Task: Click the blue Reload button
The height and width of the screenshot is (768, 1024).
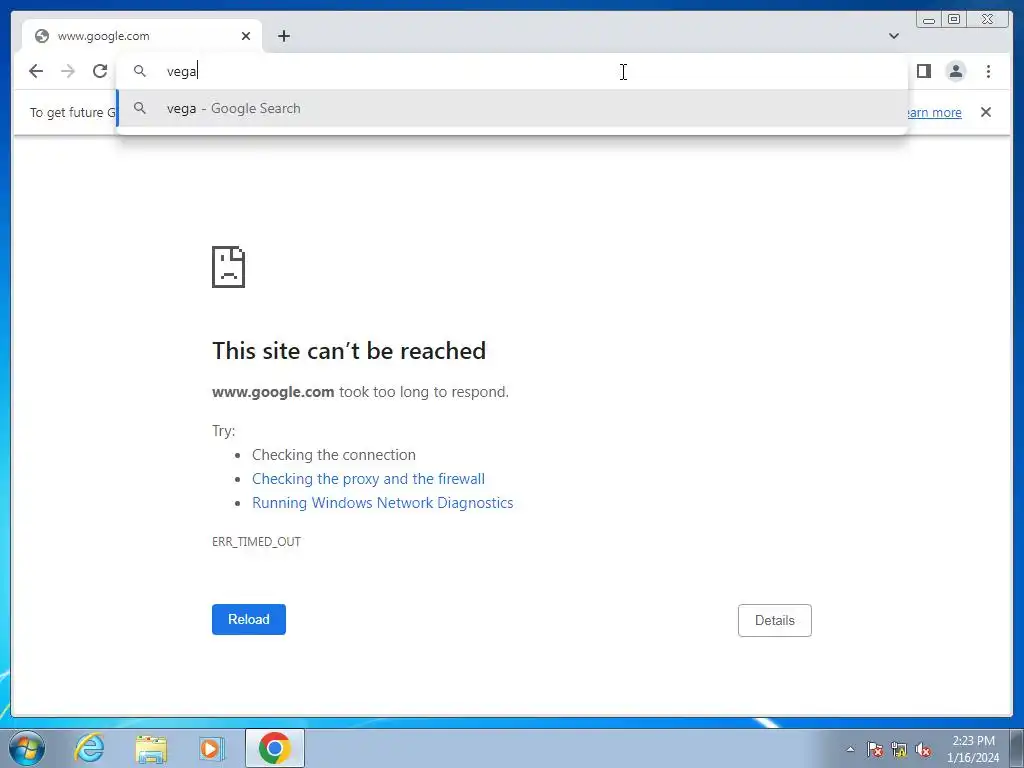Action: [x=249, y=619]
